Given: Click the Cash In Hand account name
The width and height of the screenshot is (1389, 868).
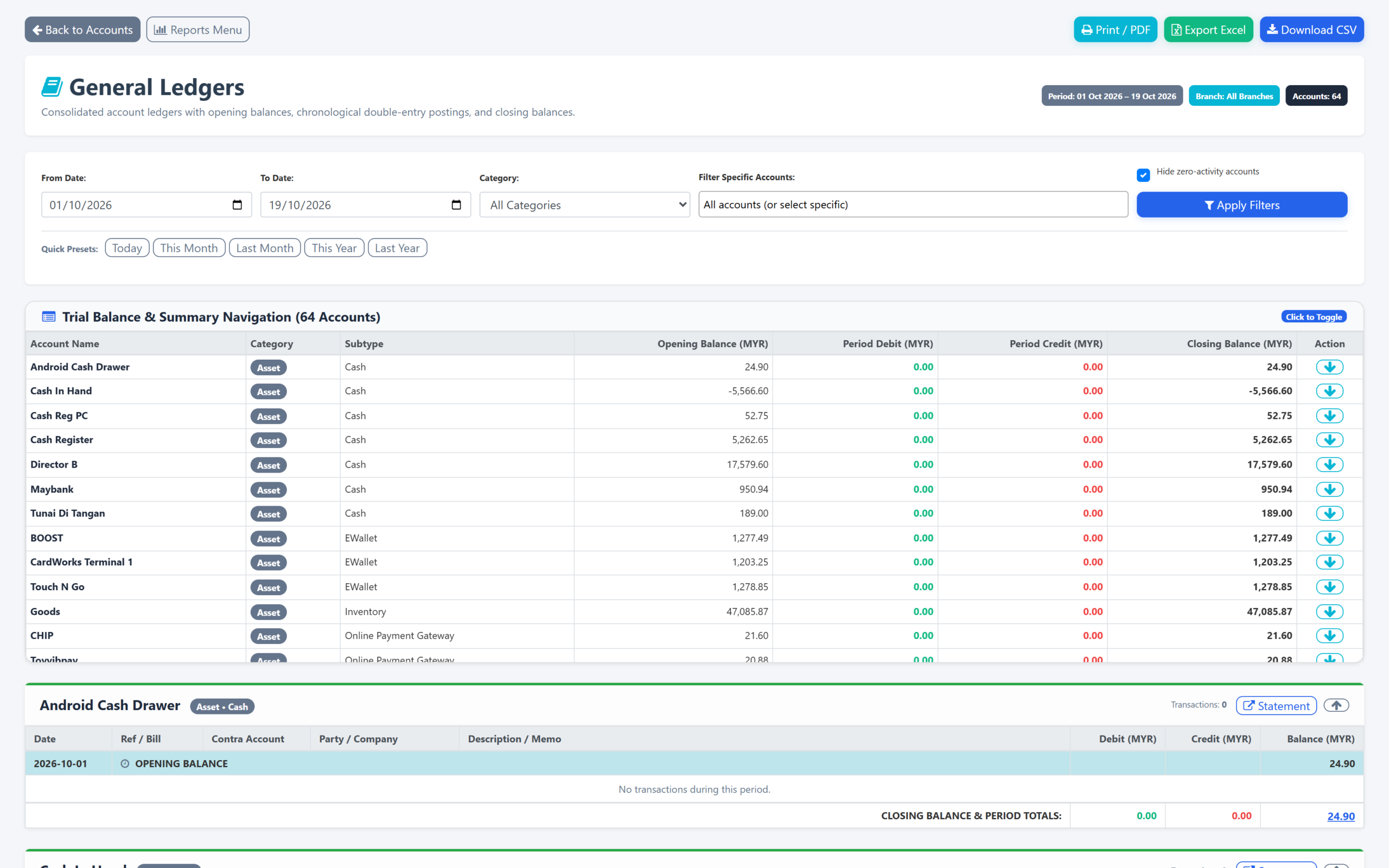Looking at the screenshot, I should 61,391.
